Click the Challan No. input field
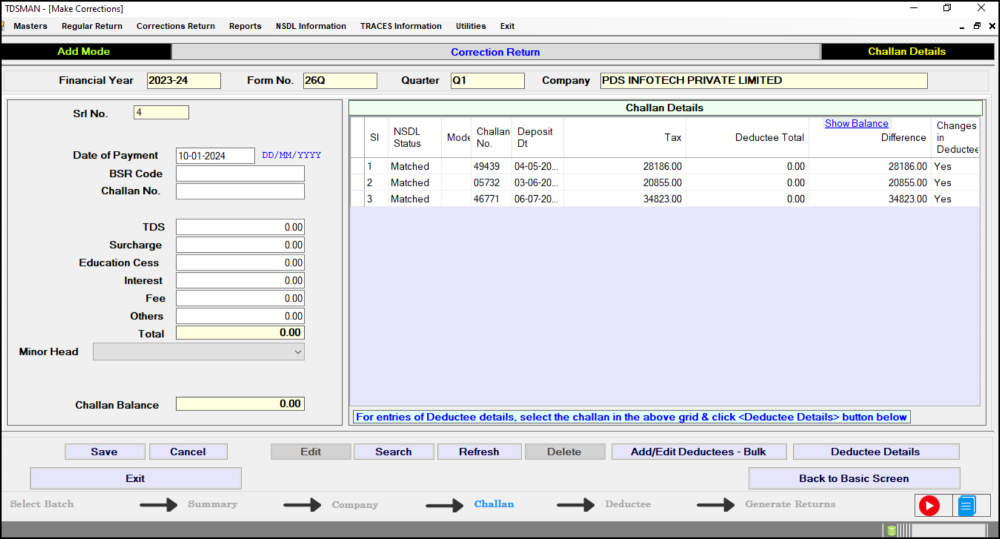Viewport: 1000px width, 539px height. pos(240,191)
